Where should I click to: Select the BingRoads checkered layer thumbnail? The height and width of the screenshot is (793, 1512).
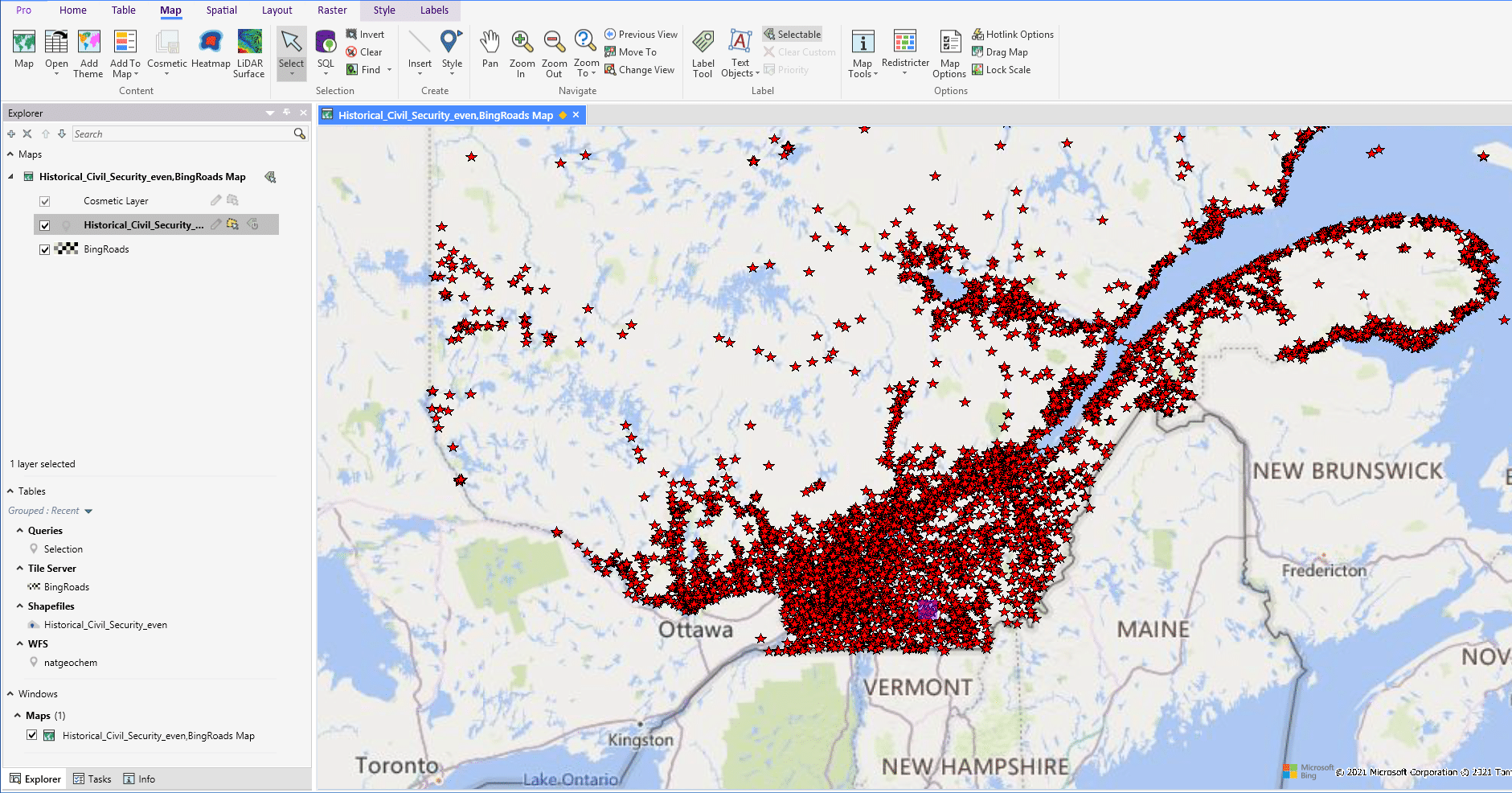(x=68, y=249)
